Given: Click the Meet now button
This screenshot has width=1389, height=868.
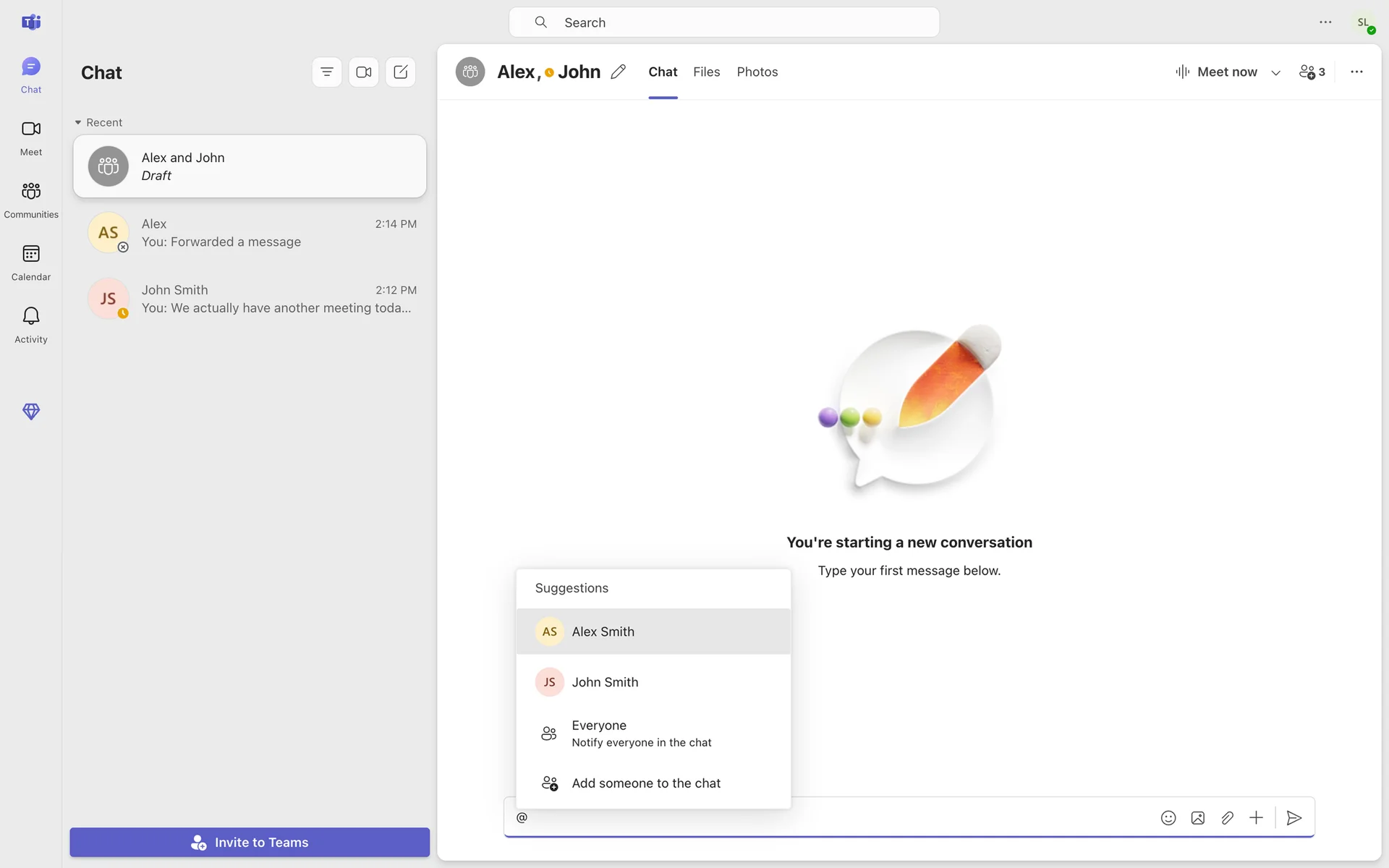Looking at the screenshot, I should point(1217,72).
